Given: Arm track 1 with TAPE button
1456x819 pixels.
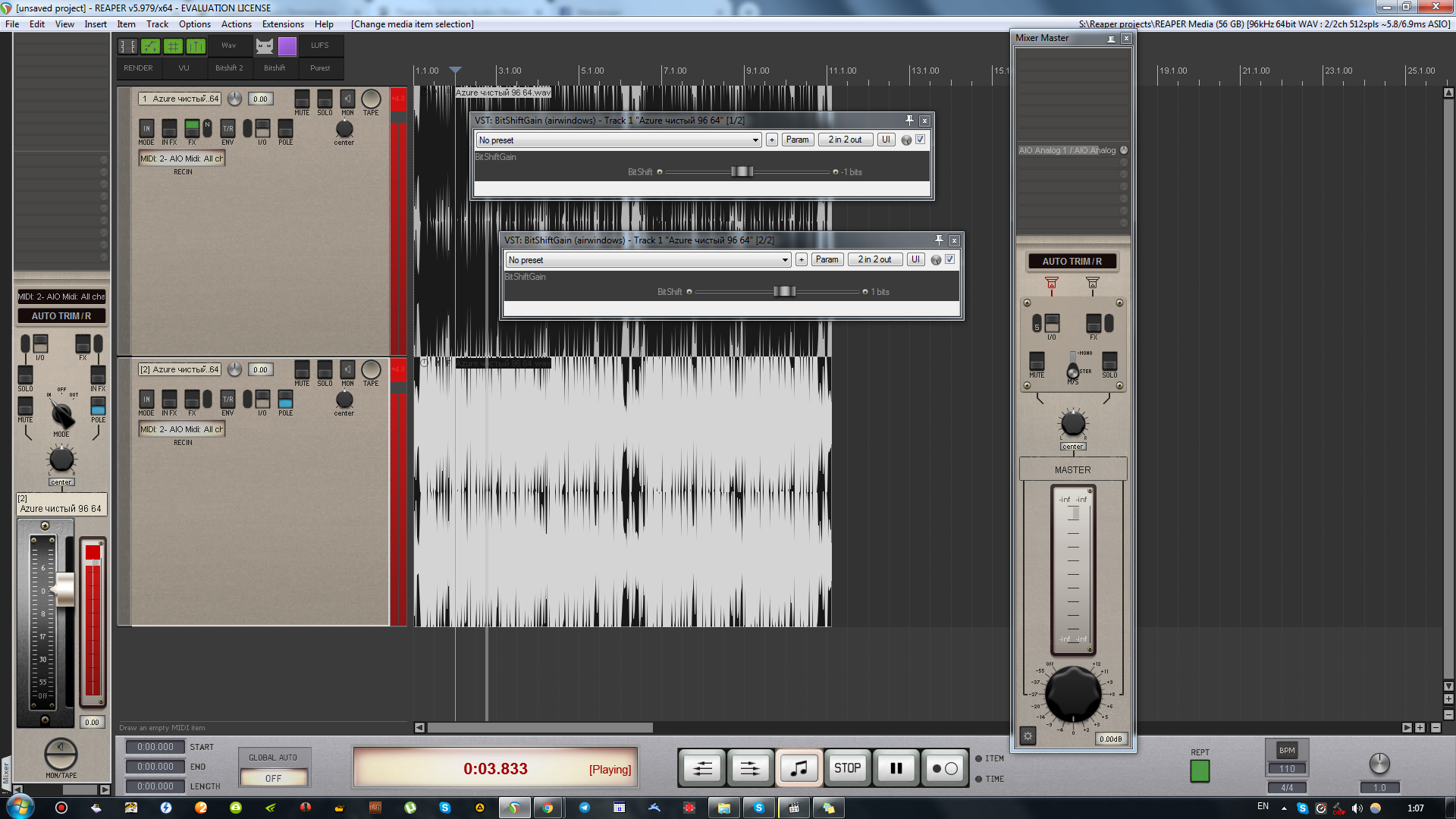Looking at the screenshot, I should click(371, 99).
